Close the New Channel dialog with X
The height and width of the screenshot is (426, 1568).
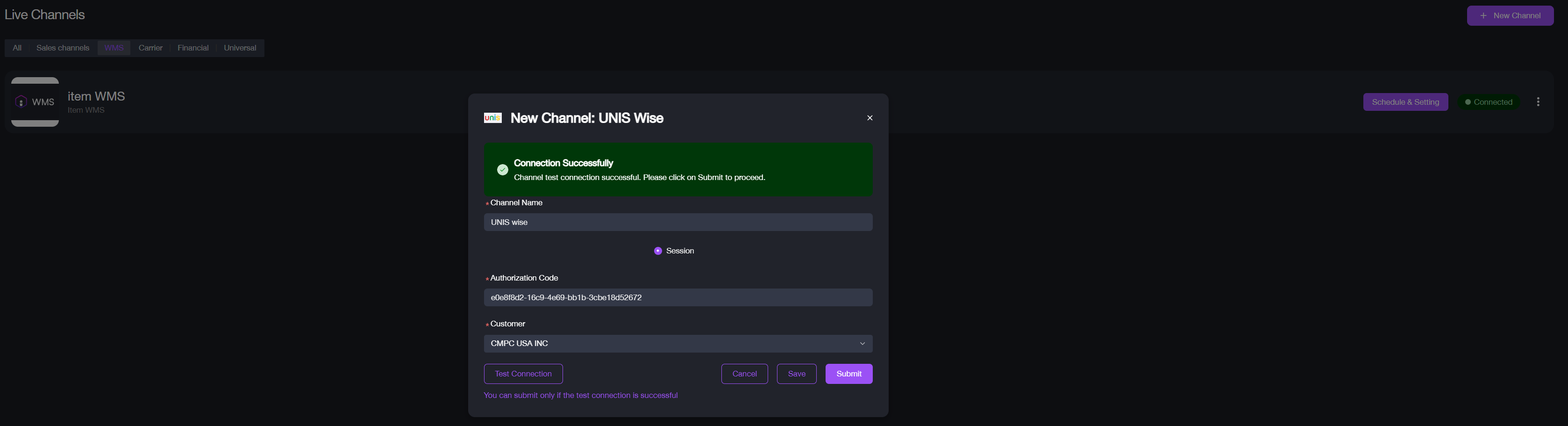pyautogui.click(x=869, y=118)
